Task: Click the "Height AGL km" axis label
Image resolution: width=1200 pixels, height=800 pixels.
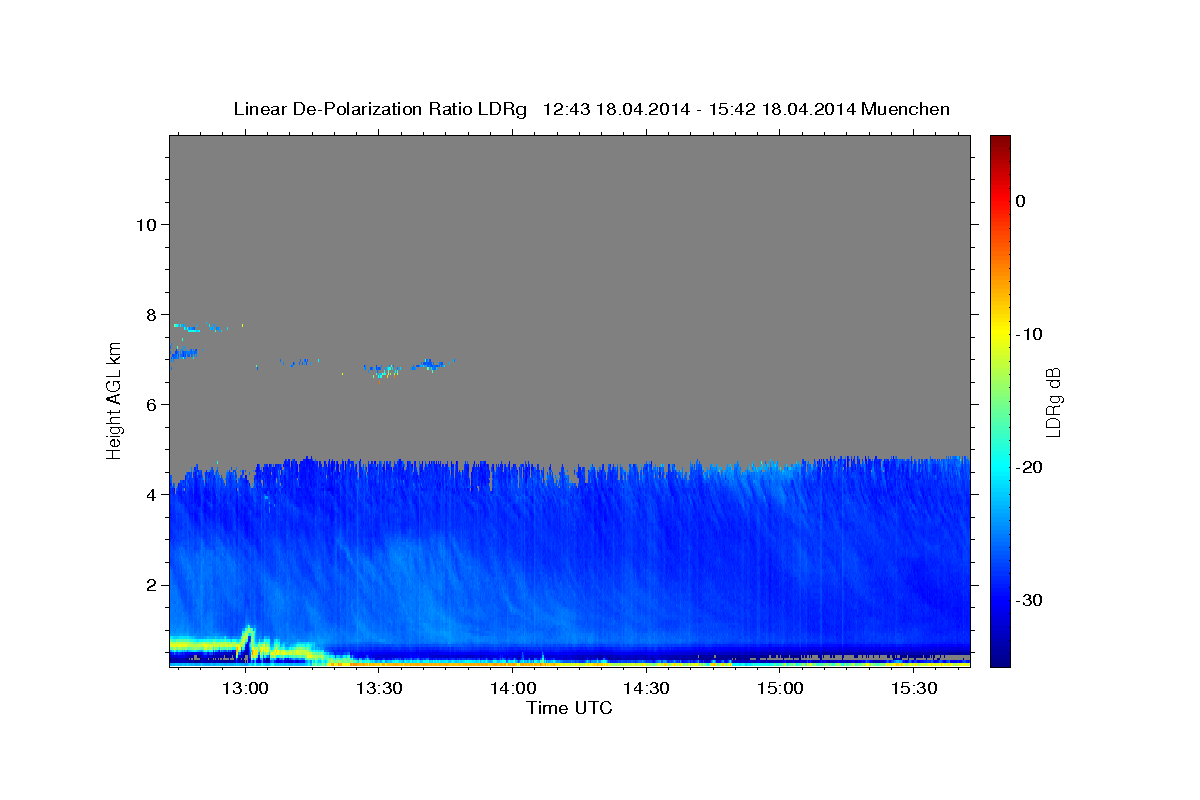Action: pos(115,401)
